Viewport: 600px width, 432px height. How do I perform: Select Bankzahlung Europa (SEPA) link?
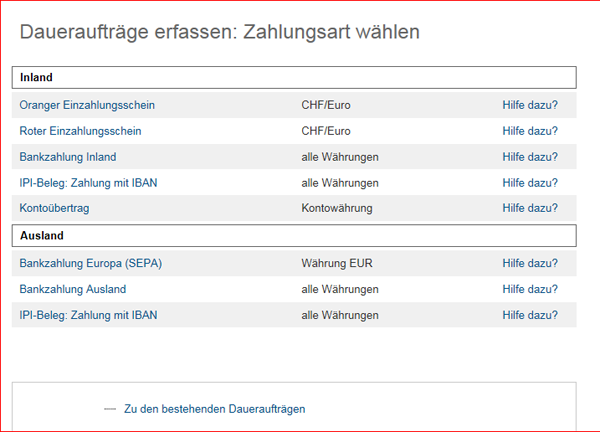[91, 263]
